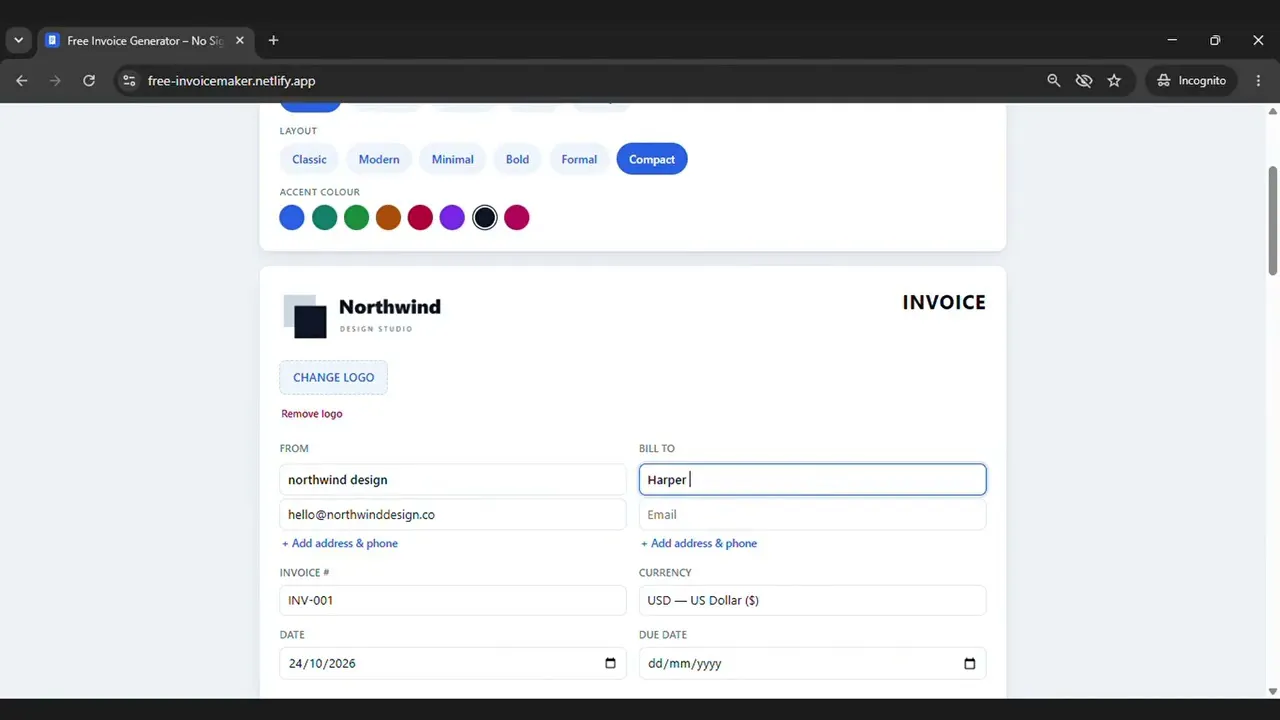
Task: Open site information icon in address bar
Action: [128, 81]
